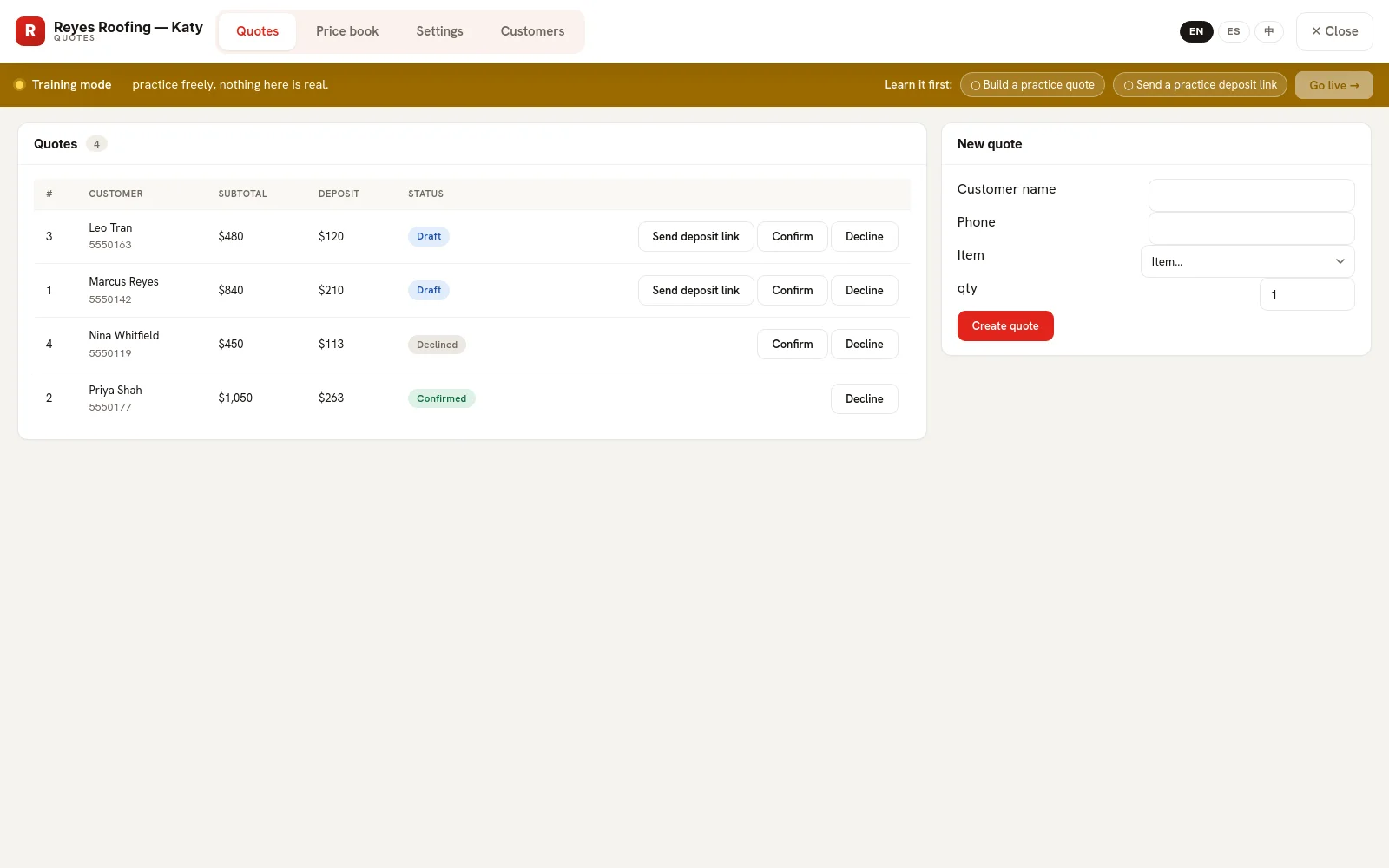
Task: Click customer name Nina Whitfield
Action: [123, 336]
